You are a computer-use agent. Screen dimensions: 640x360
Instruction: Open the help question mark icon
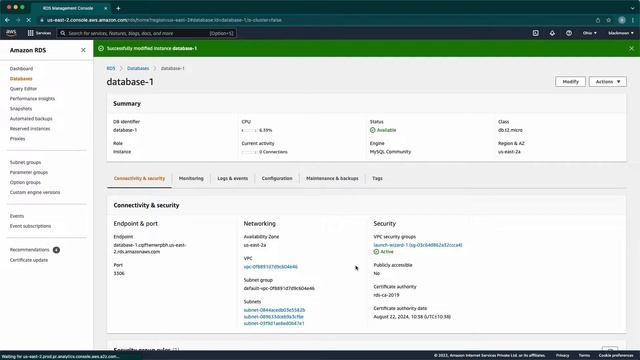click(x=569, y=33)
